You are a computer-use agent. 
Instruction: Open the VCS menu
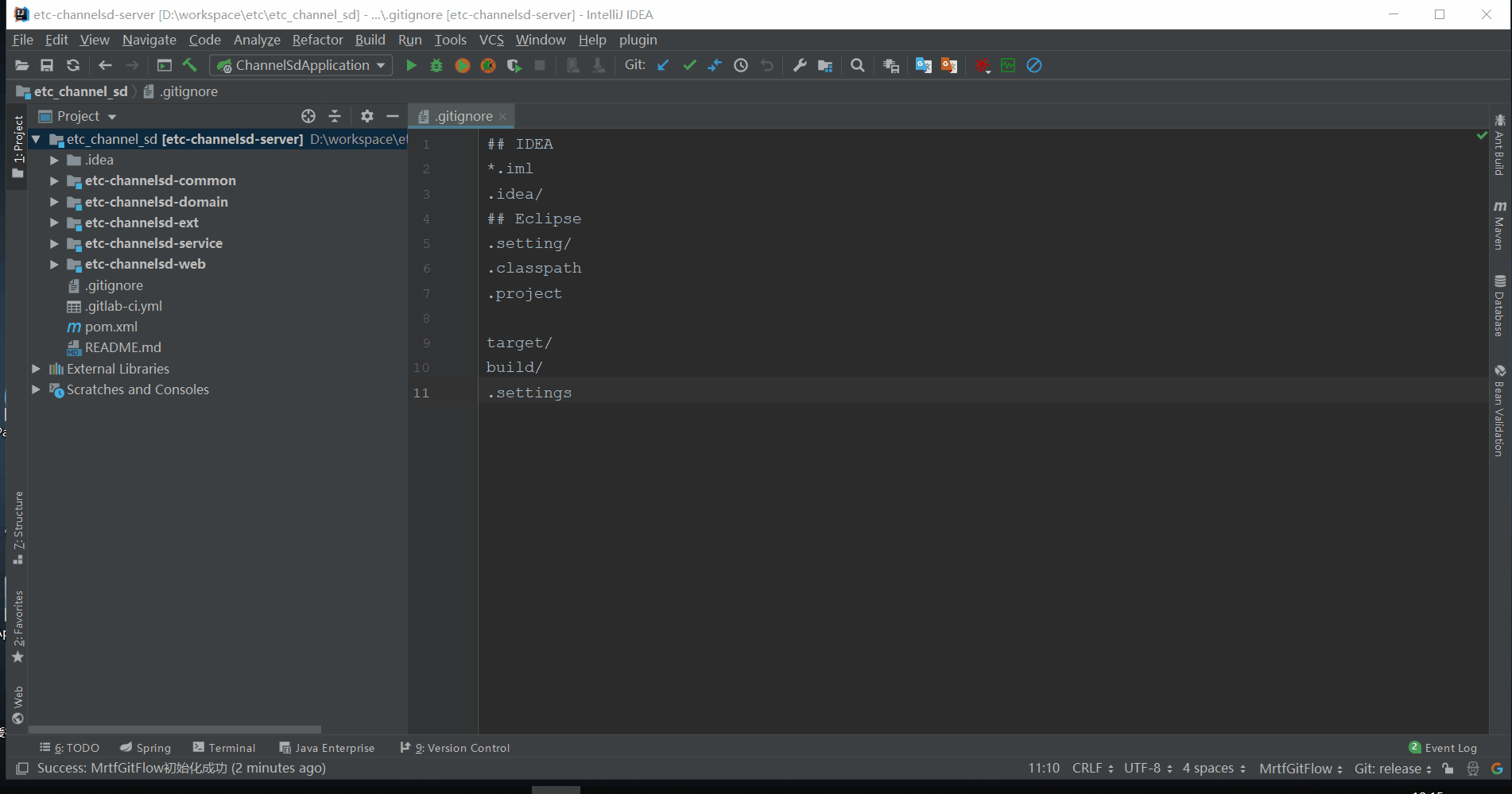pyautogui.click(x=491, y=40)
